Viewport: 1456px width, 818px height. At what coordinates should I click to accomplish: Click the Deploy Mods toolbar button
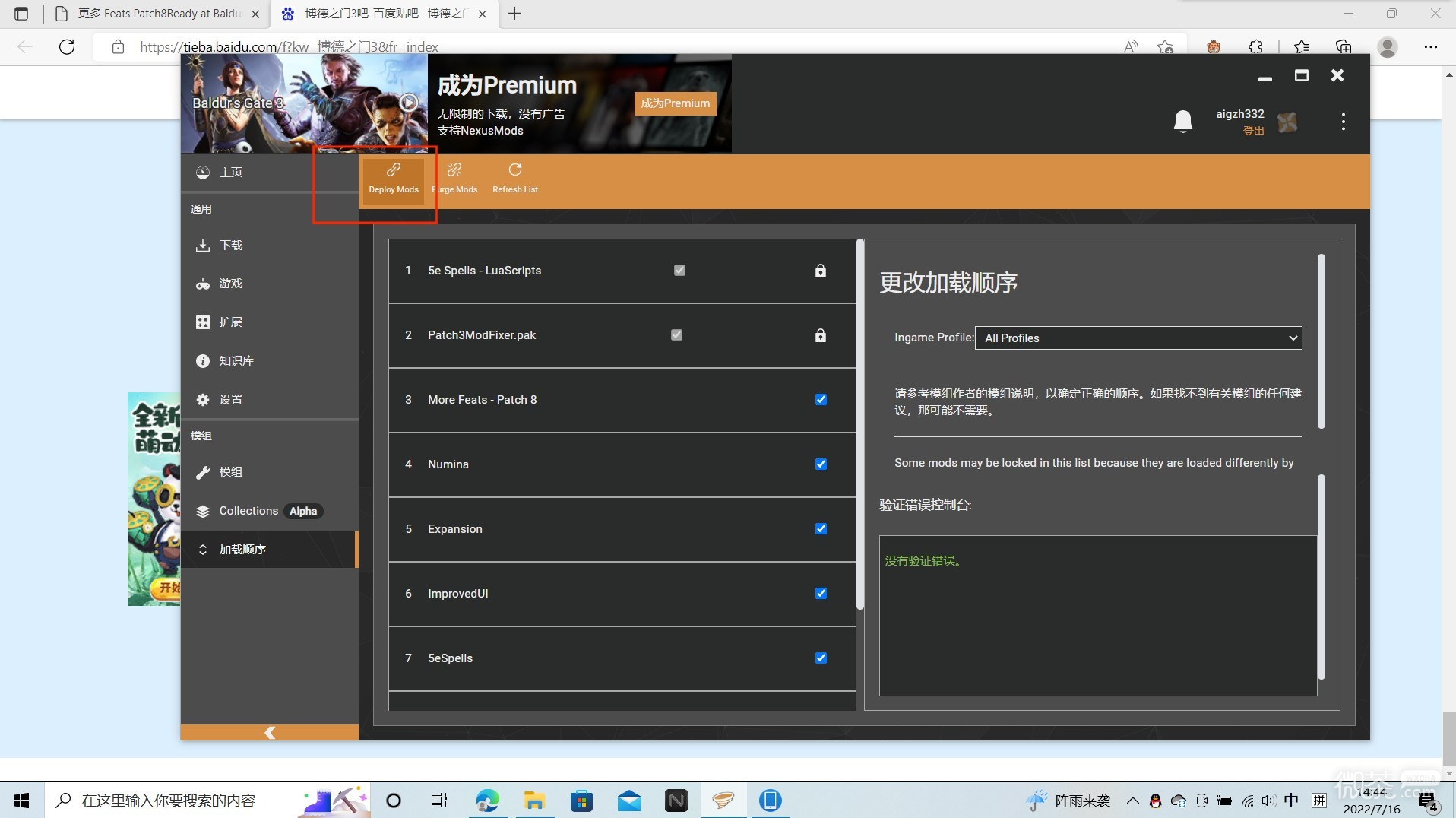coord(394,179)
